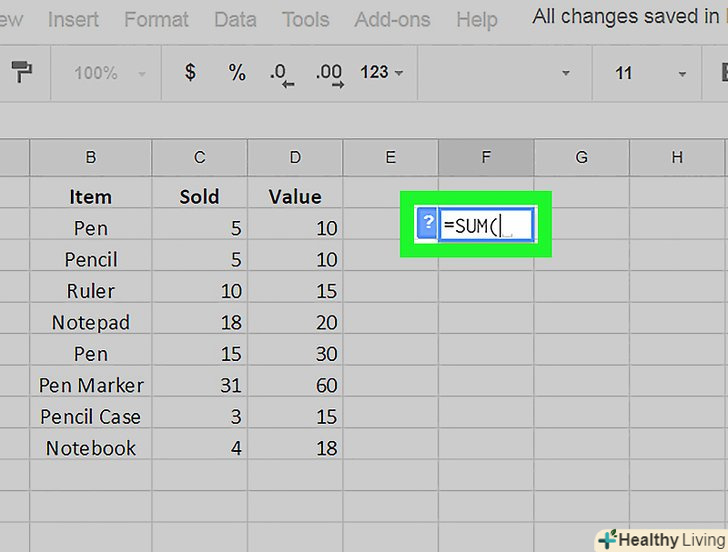Open the Data menu
728x552 pixels.
point(235,19)
